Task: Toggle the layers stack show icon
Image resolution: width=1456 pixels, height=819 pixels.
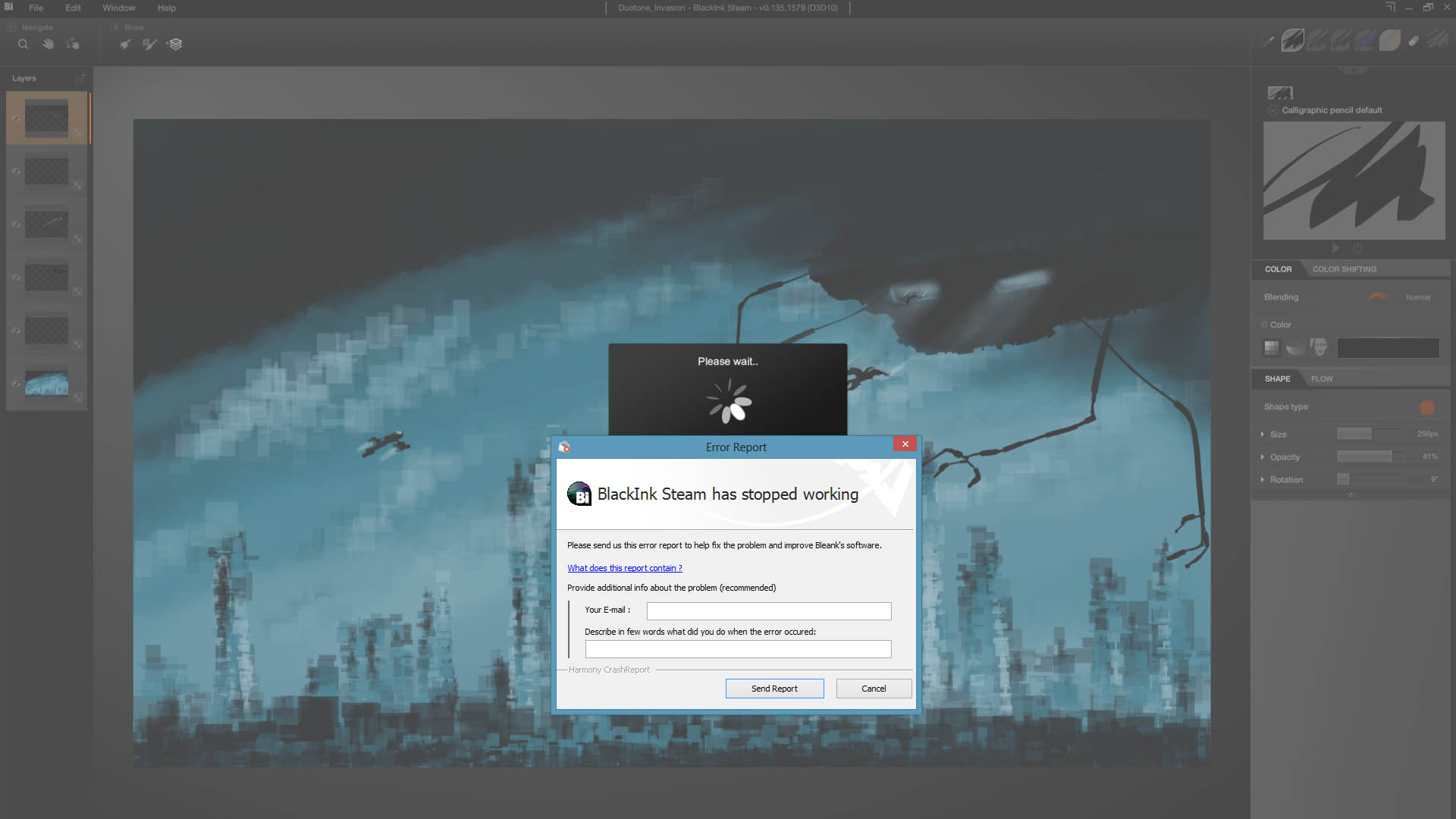Action: pos(175,44)
